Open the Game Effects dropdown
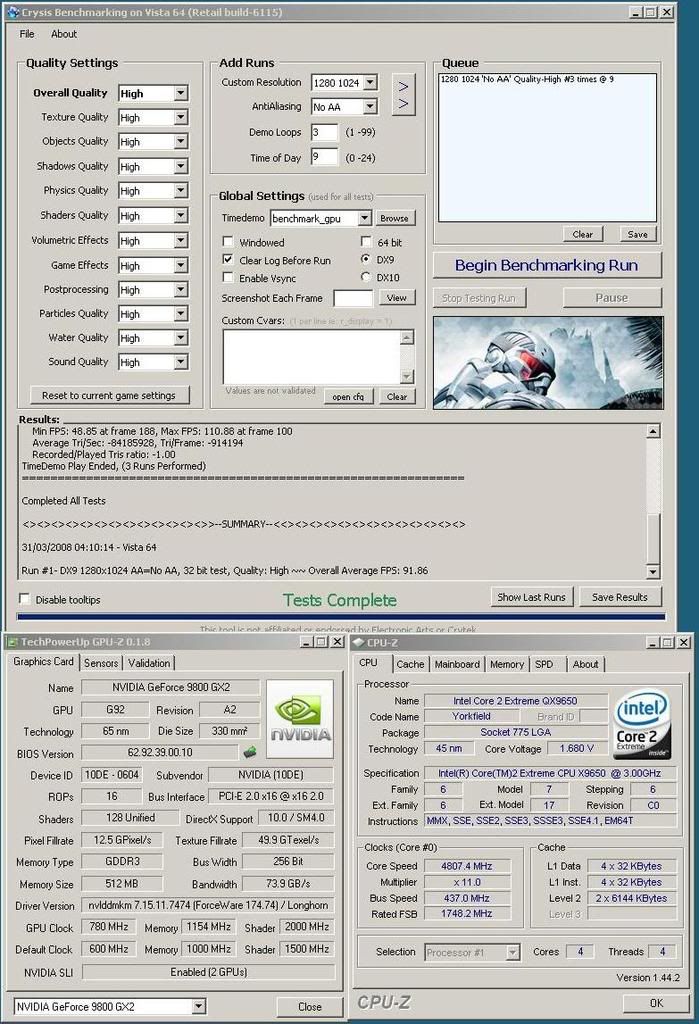 pyautogui.click(x=181, y=265)
